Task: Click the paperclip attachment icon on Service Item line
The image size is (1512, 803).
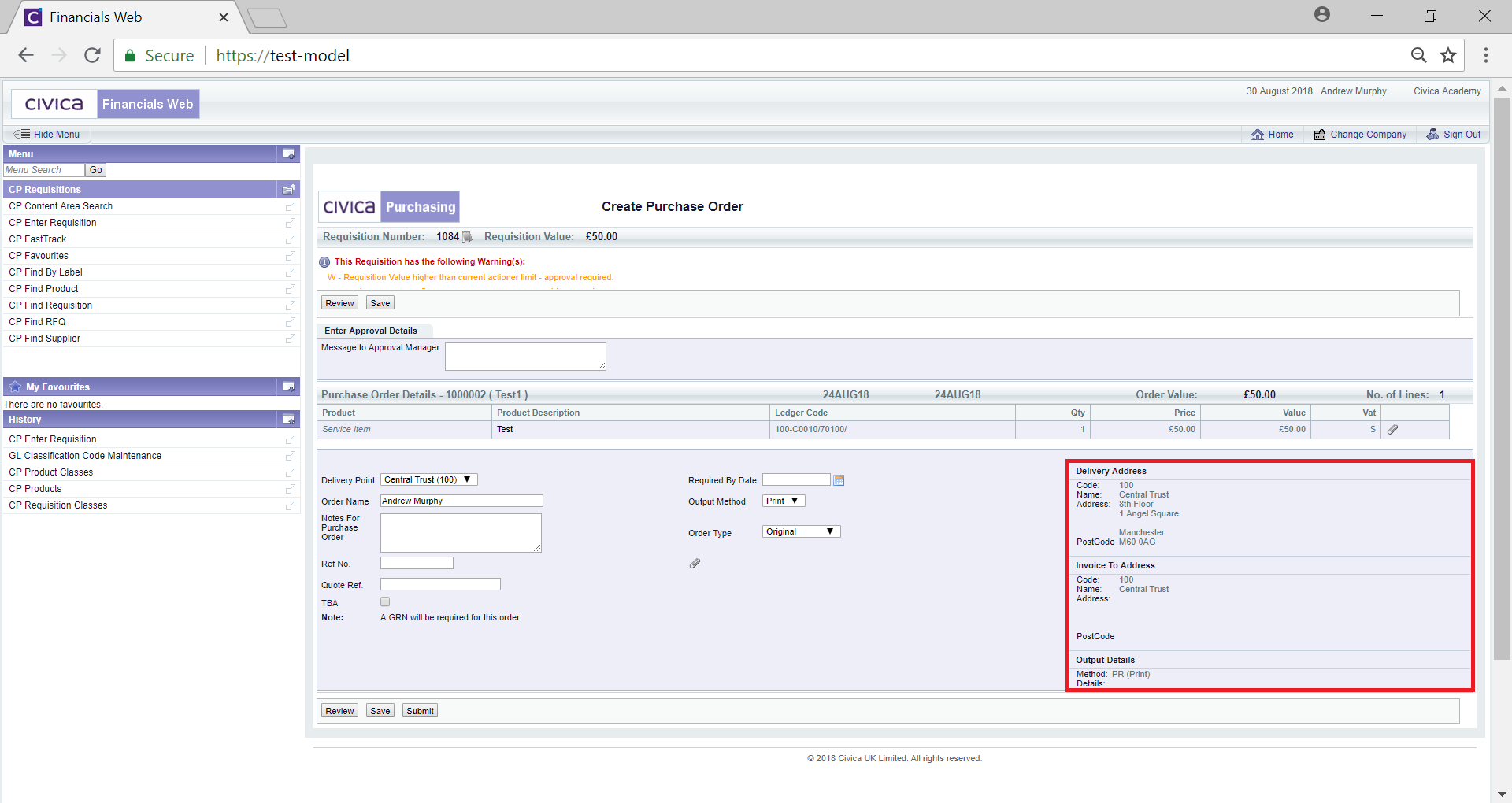Action: [x=1392, y=430]
